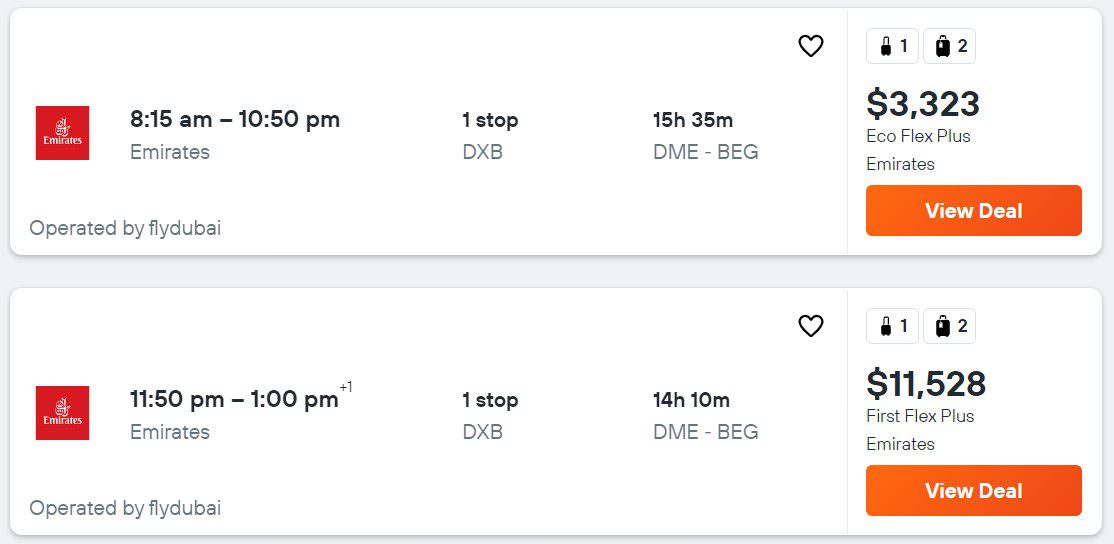Open the 1 stop details for 15h 35m flight
The image size is (1114, 544).
coord(490,120)
